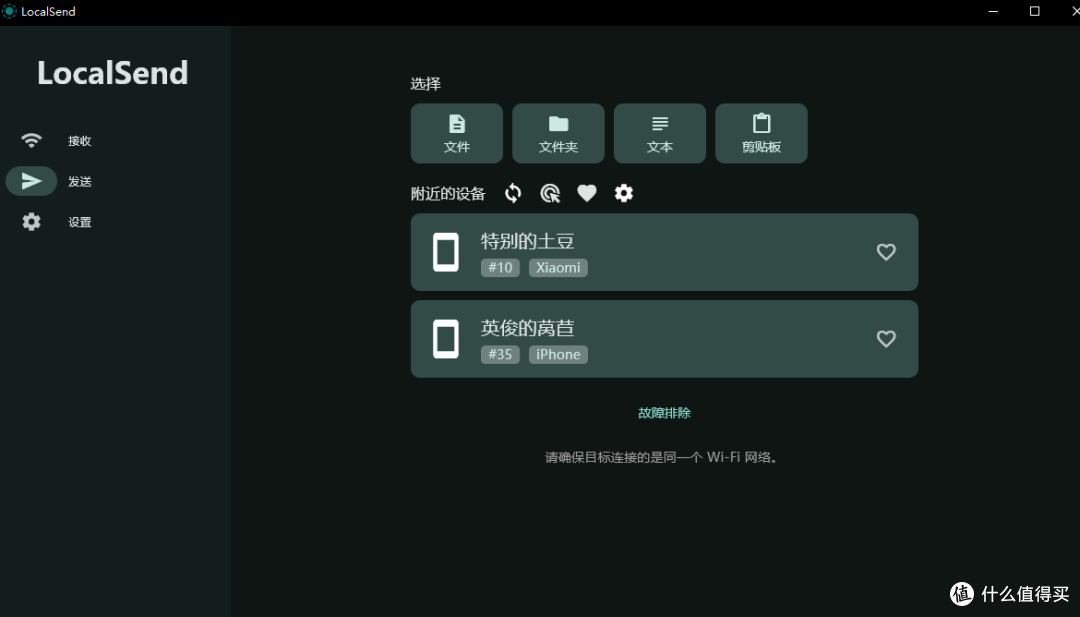Click the LocalSend logo in the sidebar
Image resolution: width=1080 pixels, height=617 pixels.
click(x=112, y=72)
